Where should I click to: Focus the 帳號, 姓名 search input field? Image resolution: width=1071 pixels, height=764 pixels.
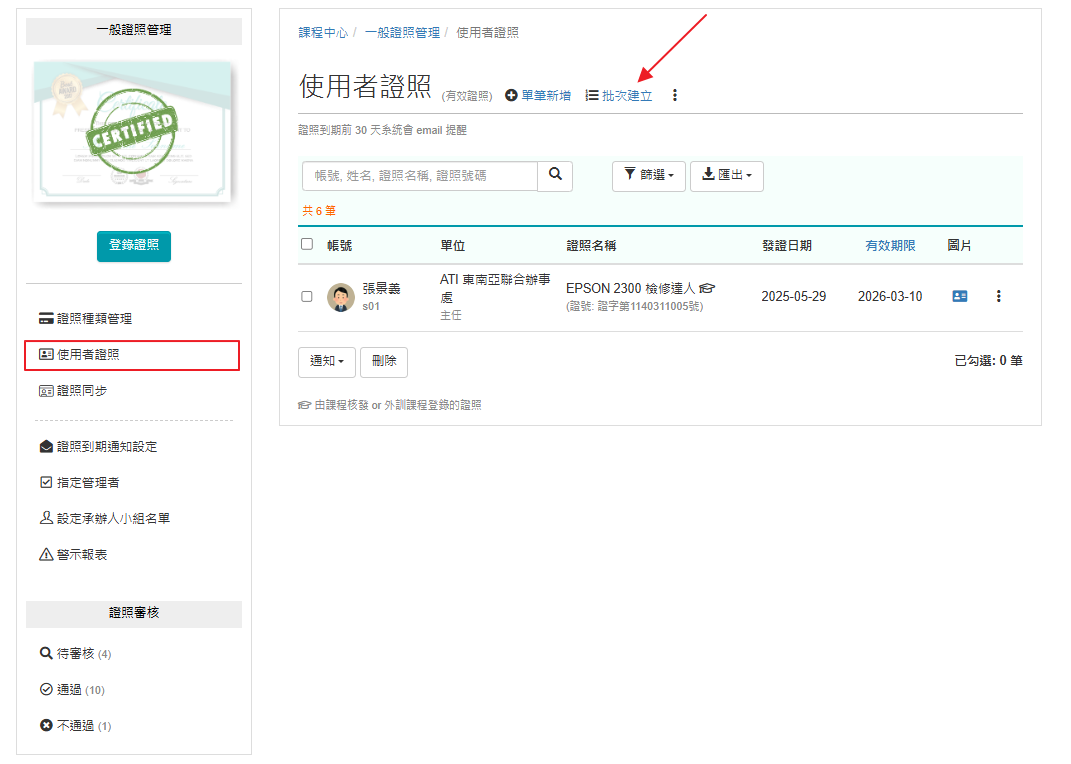coord(419,175)
